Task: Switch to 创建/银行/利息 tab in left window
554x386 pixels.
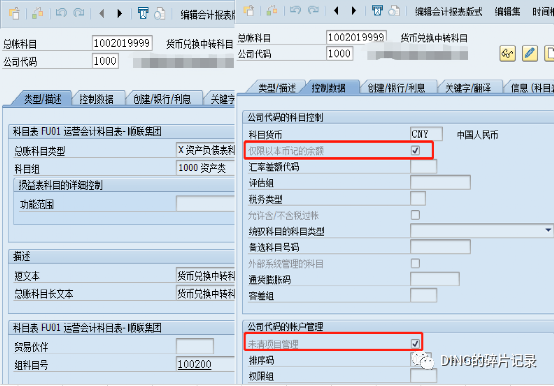Action: click(162, 99)
